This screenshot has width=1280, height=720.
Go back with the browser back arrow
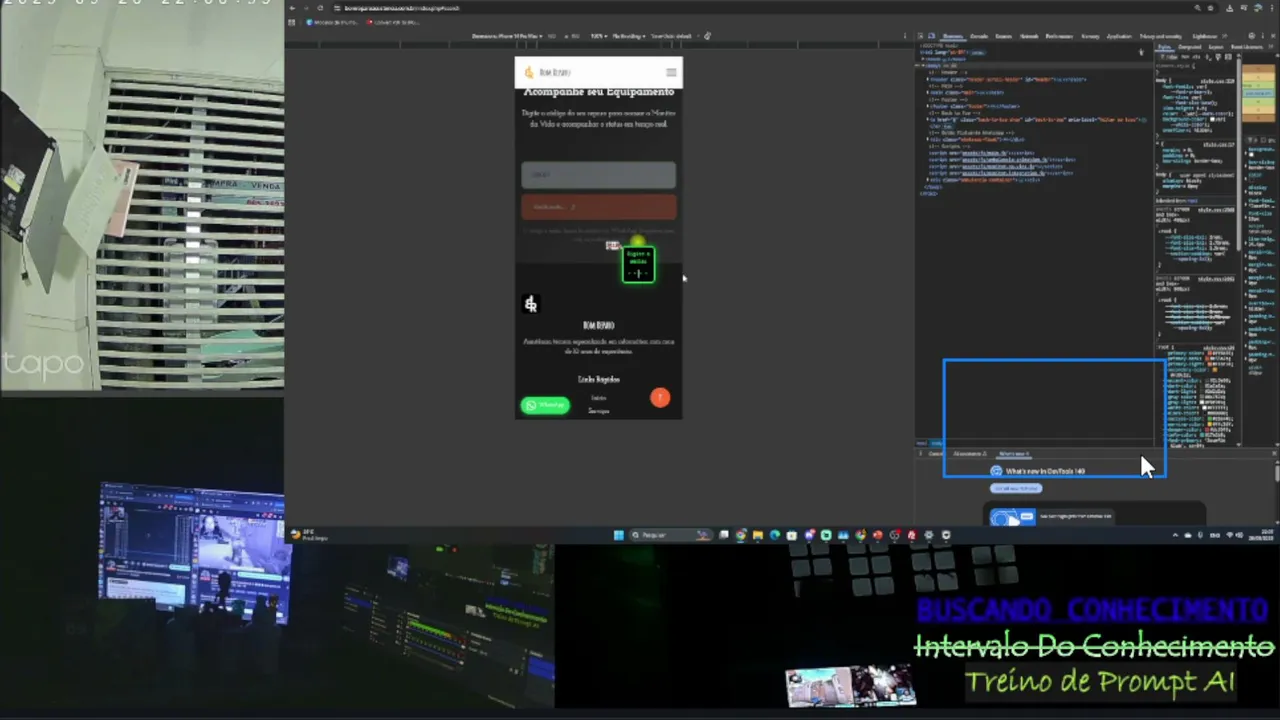click(x=292, y=8)
